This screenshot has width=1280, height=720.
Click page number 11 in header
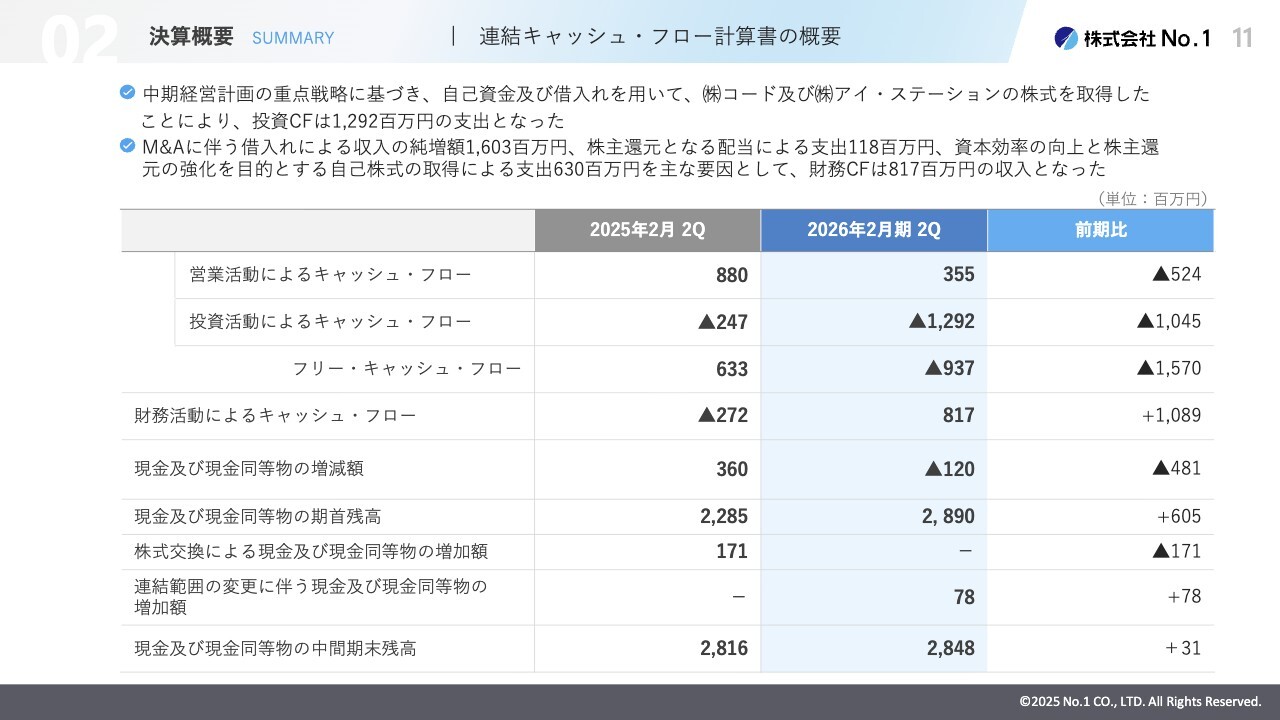click(1243, 38)
